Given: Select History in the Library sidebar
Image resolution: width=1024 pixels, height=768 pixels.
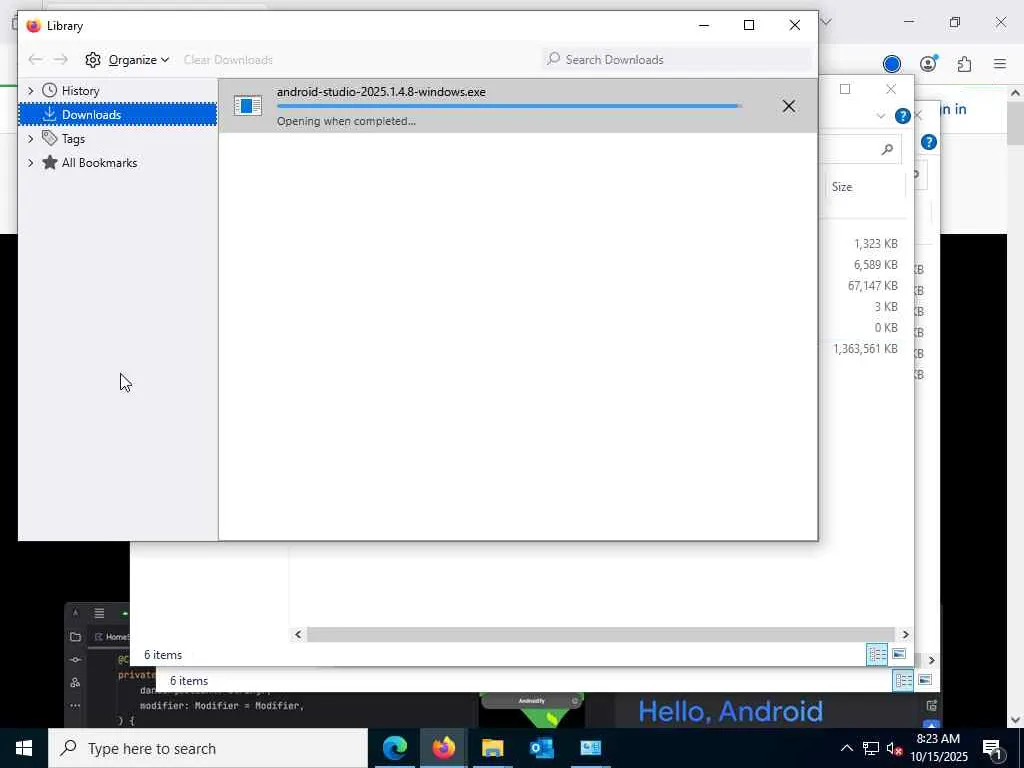Looking at the screenshot, I should click(80, 91).
